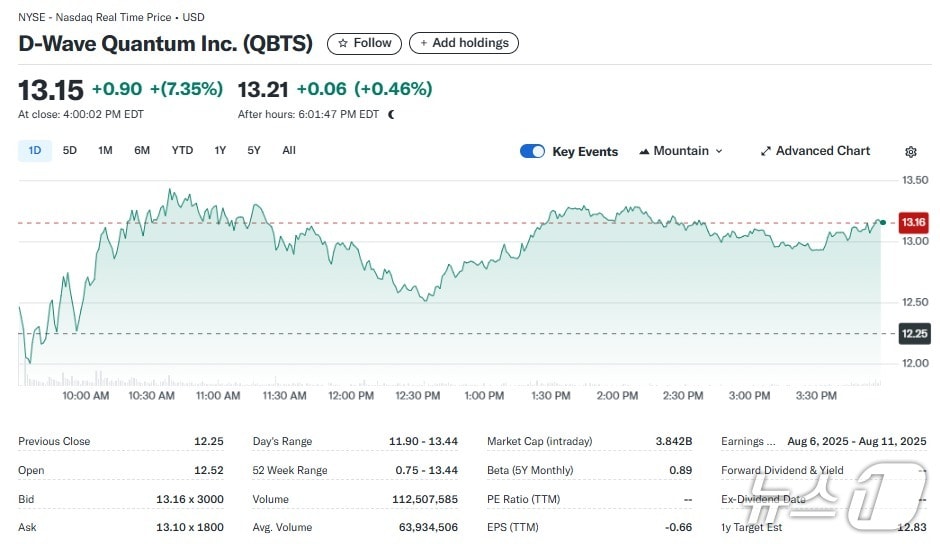Screen dimensions: 940x544
Task: Select the 1D time range tab
Action: (35, 150)
